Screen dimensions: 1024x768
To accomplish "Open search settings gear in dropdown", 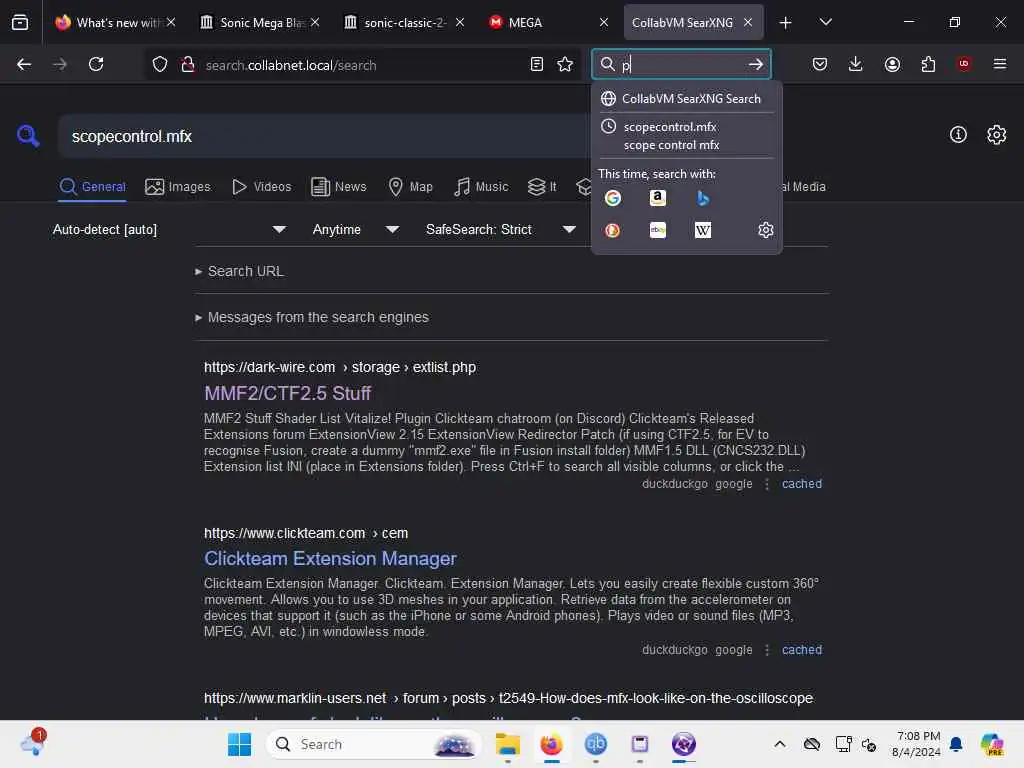I will click(765, 230).
